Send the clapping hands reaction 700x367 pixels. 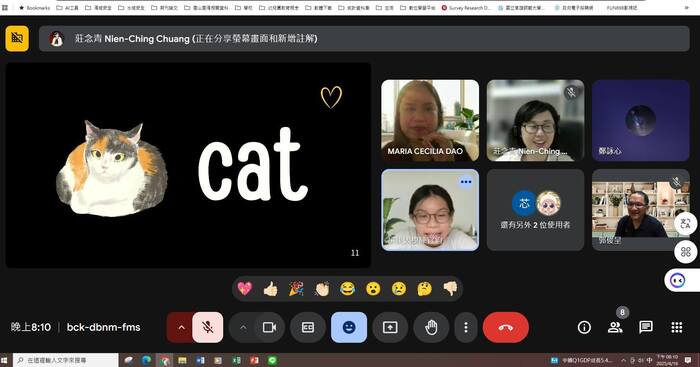click(x=322, y=289)
